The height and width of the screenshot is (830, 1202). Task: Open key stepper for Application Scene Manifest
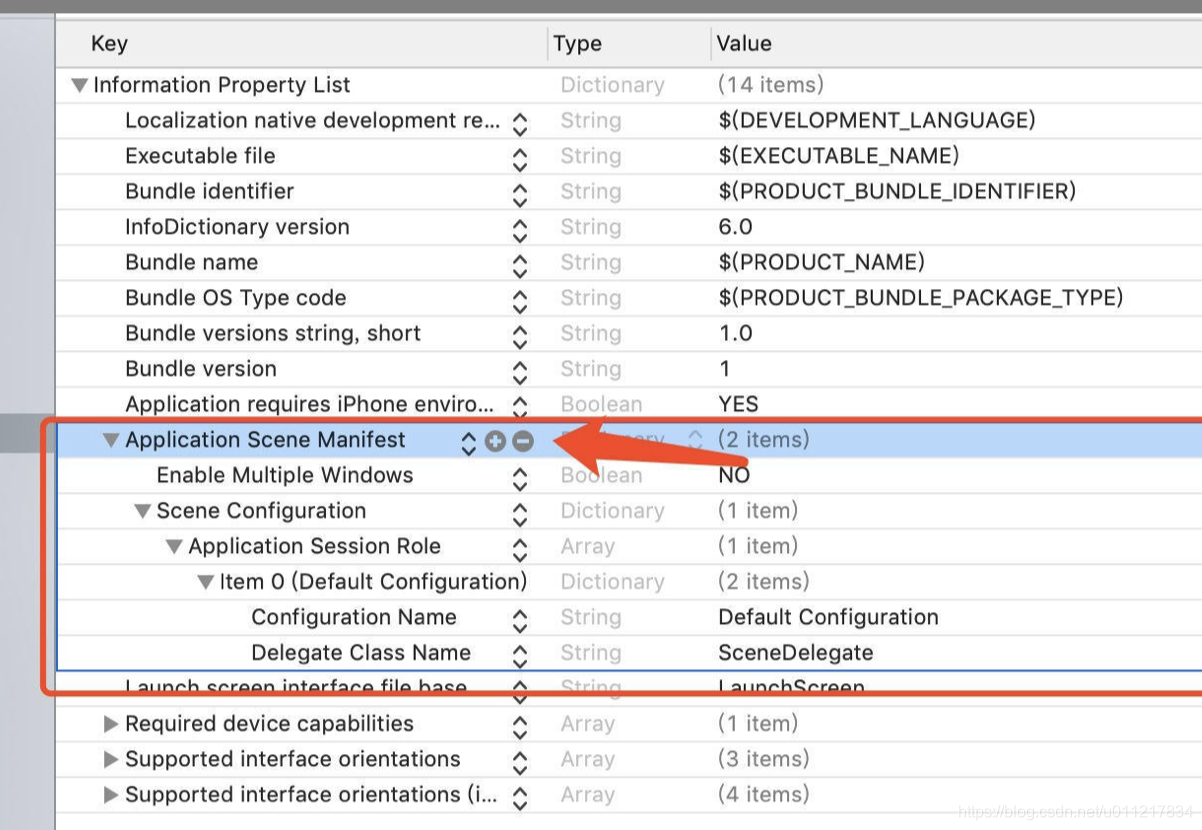(x=468, y=443)
